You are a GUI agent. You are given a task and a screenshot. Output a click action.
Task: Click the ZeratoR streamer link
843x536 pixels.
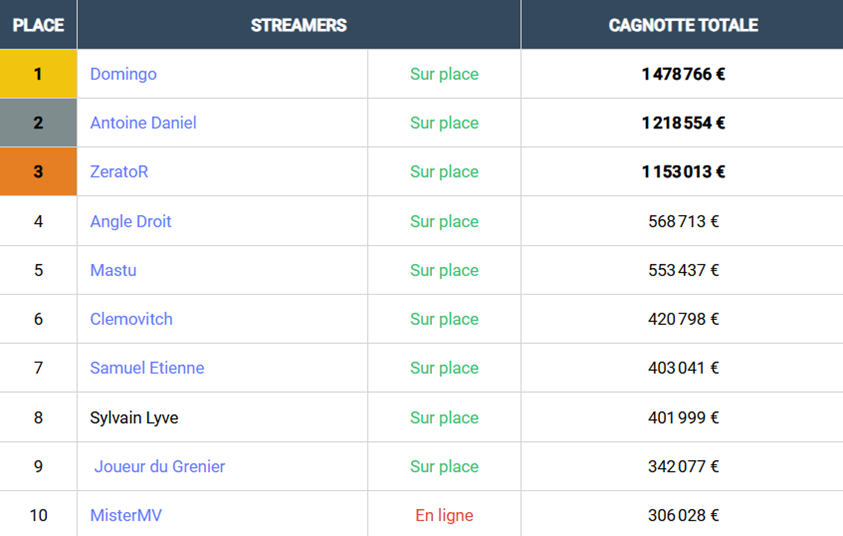click(x=119, y=172)
